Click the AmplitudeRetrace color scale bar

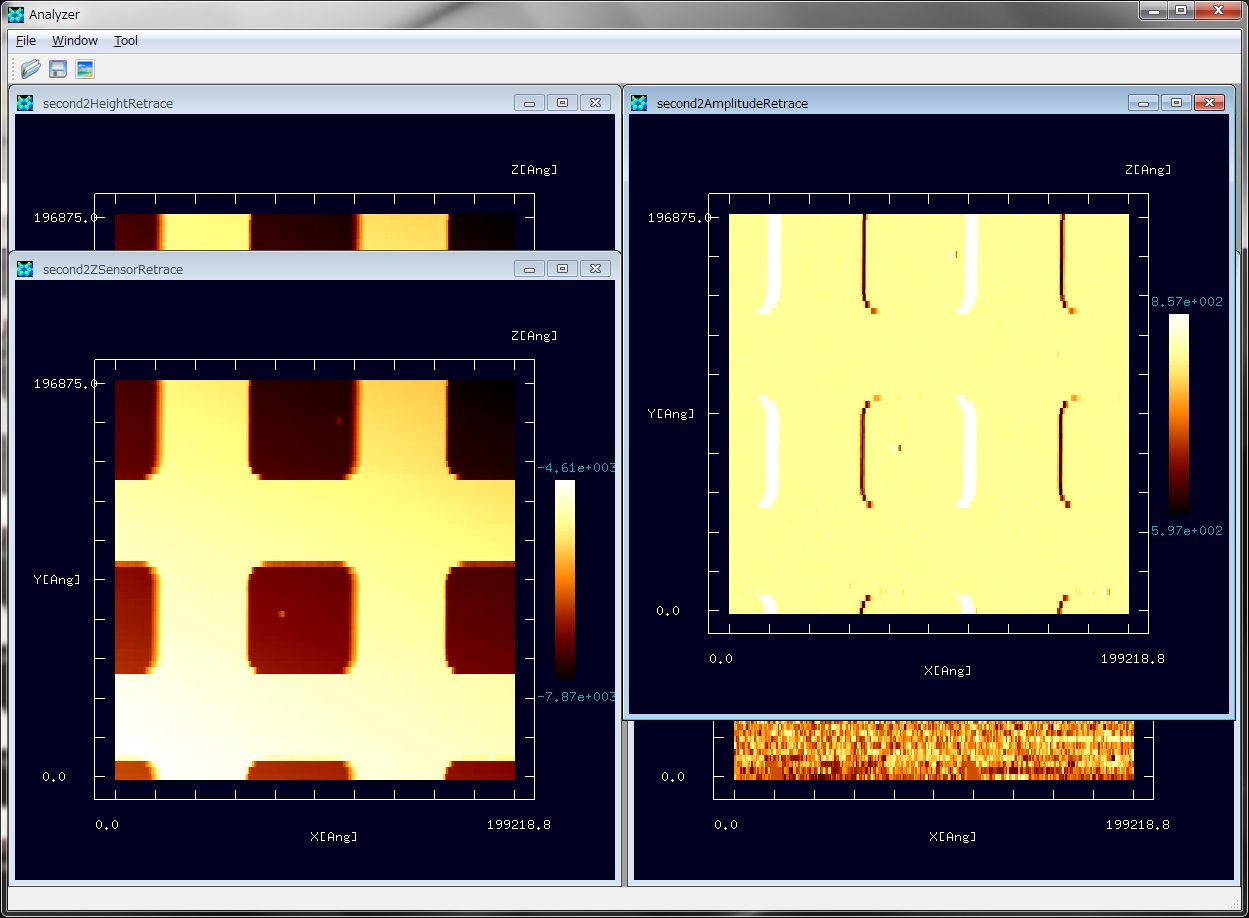(x=1179, y=413)
